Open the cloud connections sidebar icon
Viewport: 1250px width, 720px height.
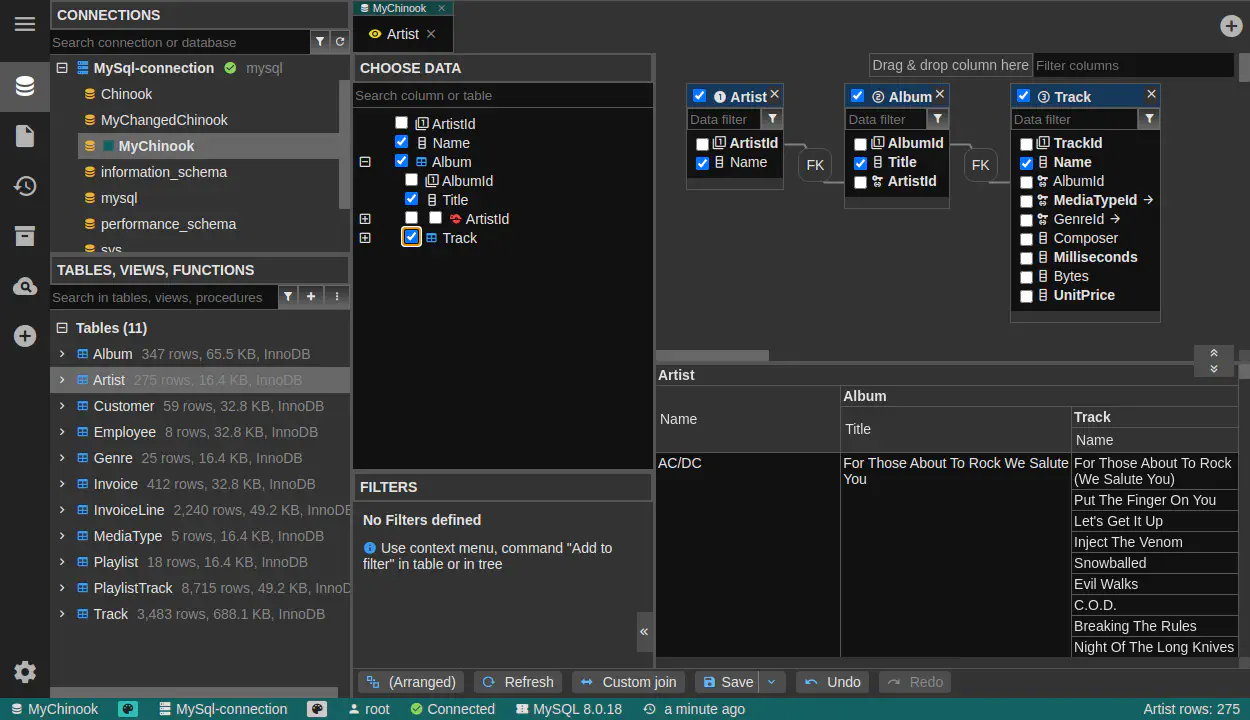(x=25, y=287)
